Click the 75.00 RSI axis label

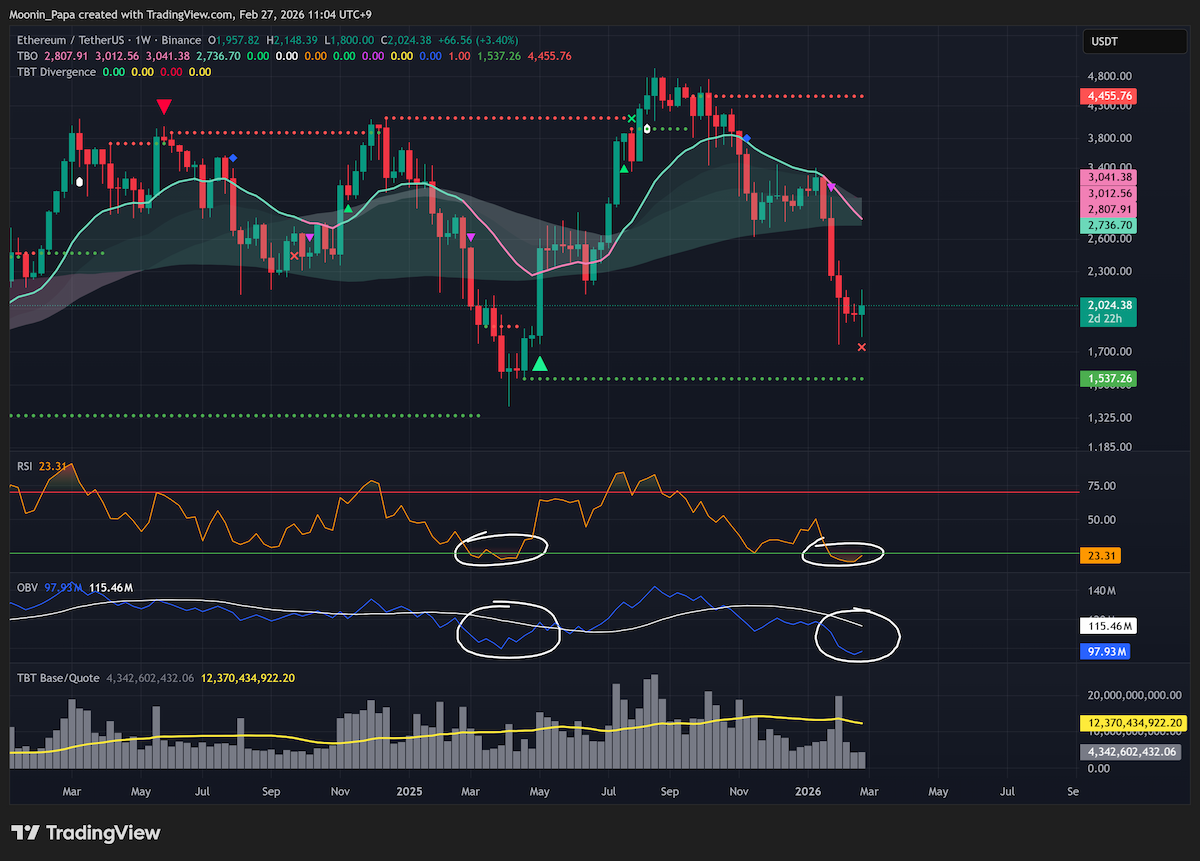1102,486
